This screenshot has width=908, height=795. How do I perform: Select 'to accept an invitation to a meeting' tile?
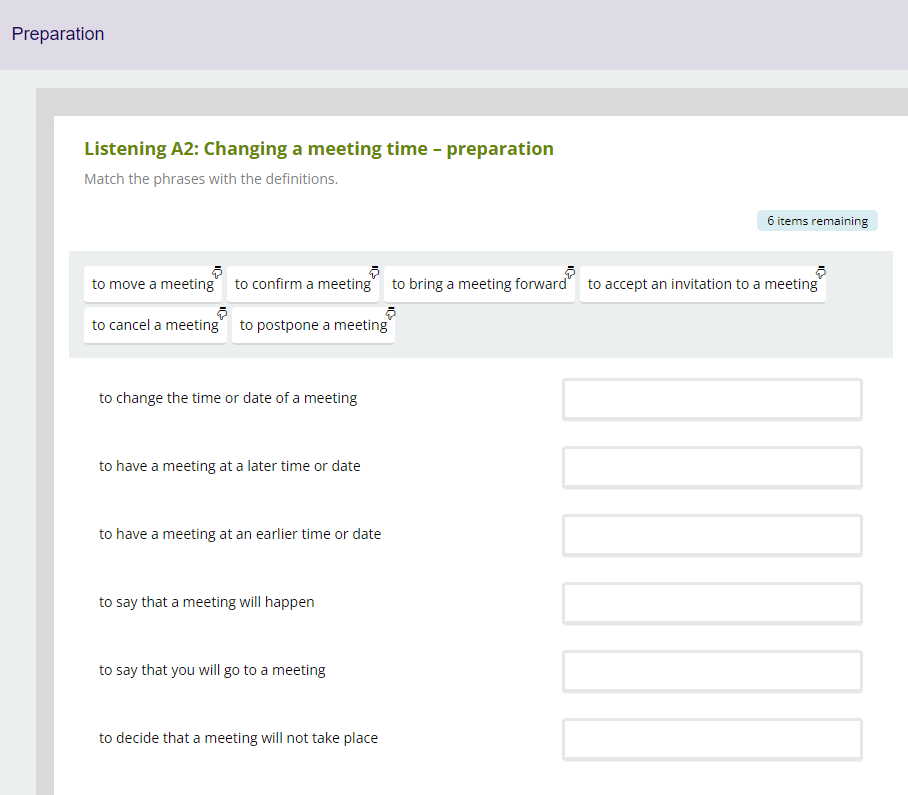click(702, 284)
